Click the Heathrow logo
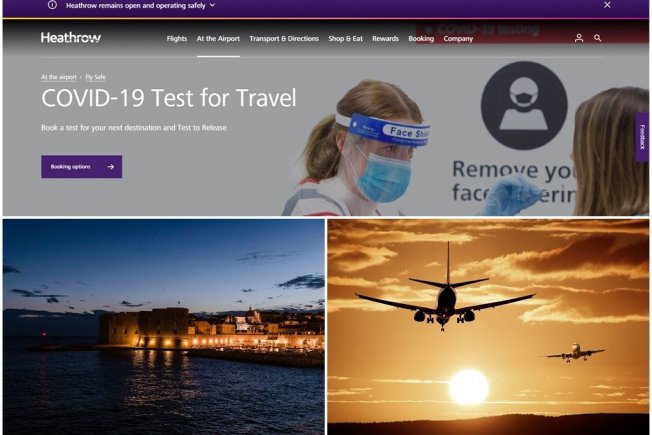The height and width of the screenshot is (435, 652). (71, 38)
